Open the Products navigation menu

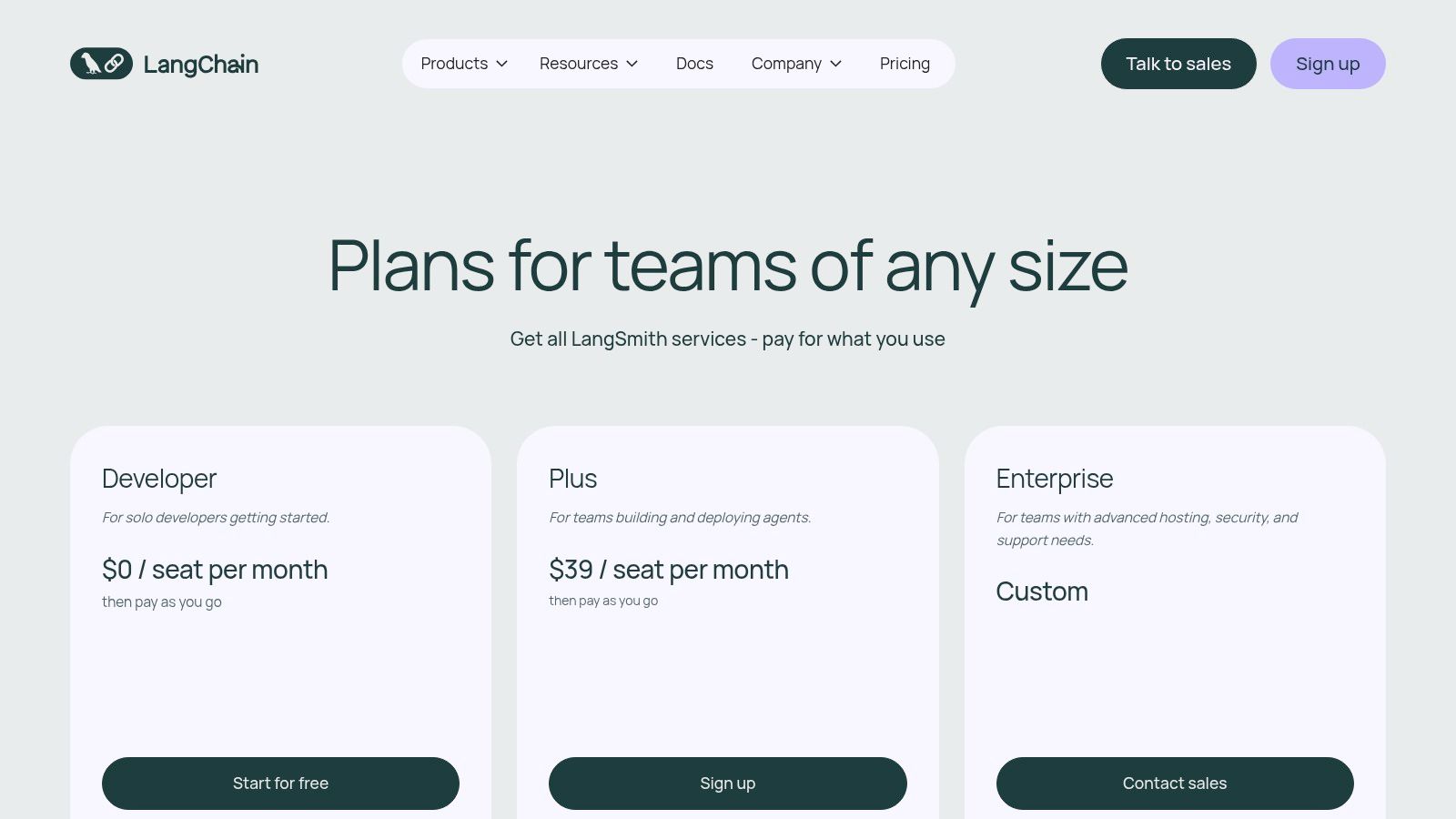454,64
